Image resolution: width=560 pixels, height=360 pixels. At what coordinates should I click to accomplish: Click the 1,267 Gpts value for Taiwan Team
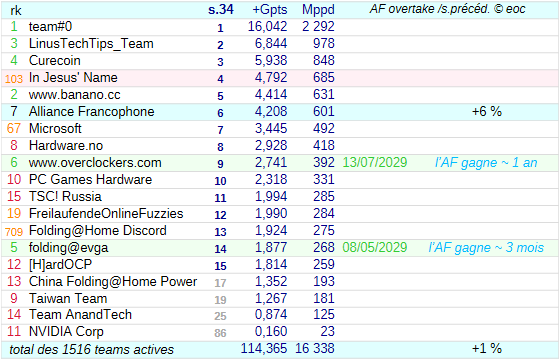click(x=271, y=298)
